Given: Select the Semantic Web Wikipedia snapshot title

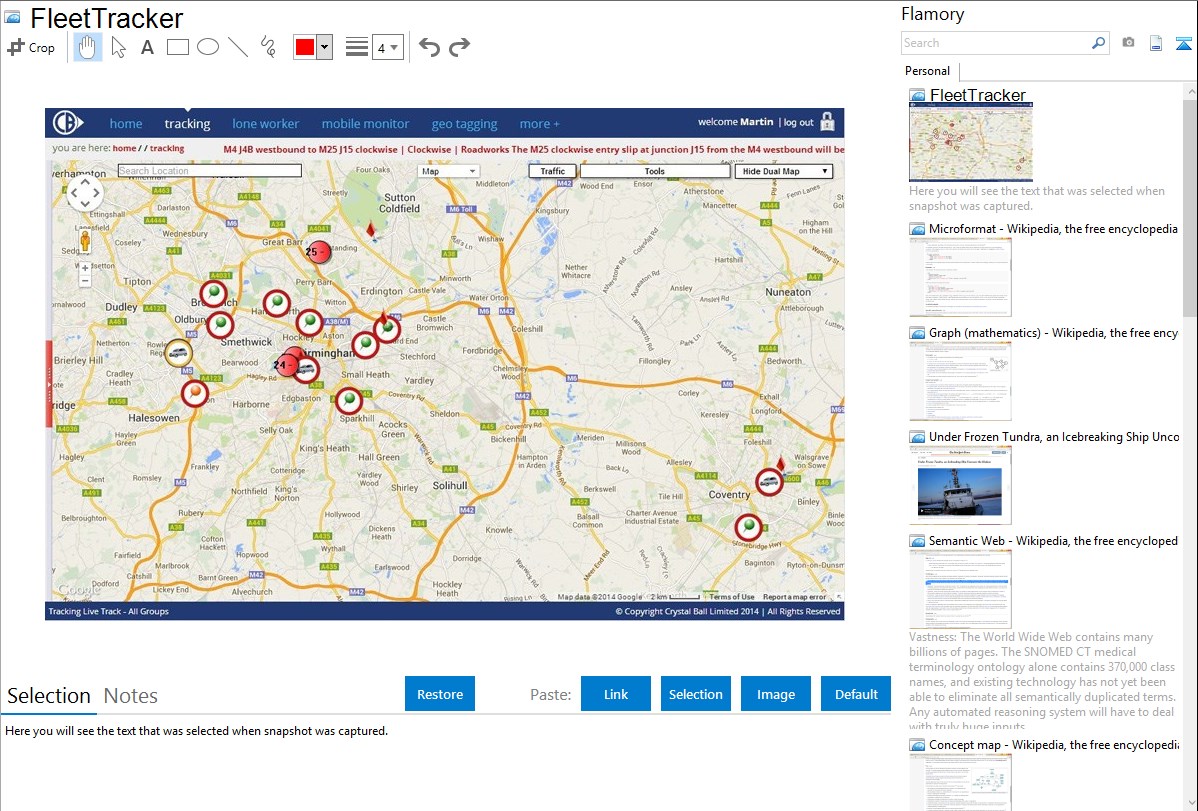Looking at the screenshot, I should pos(1053,541).
